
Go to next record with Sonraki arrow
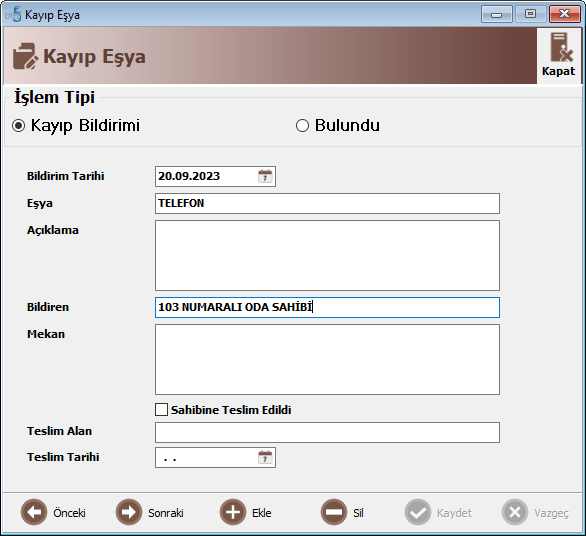(x=129, y=512)
